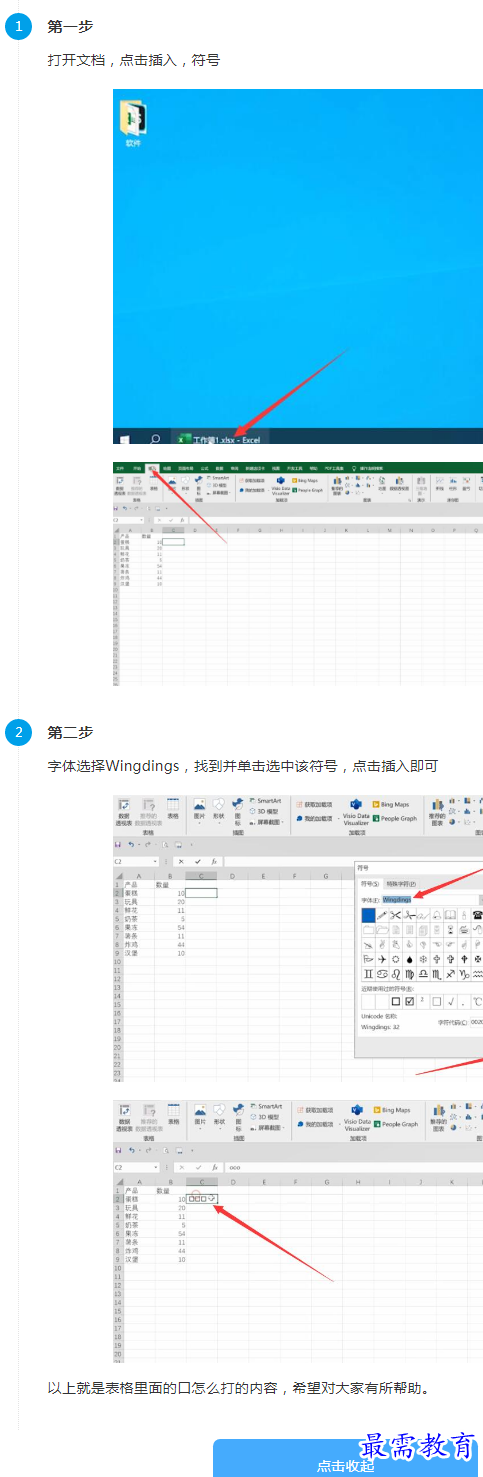Click 数据透视表 icon in the symbol dialog screenshot
483x1477 pixels.
tap(125, 813)
